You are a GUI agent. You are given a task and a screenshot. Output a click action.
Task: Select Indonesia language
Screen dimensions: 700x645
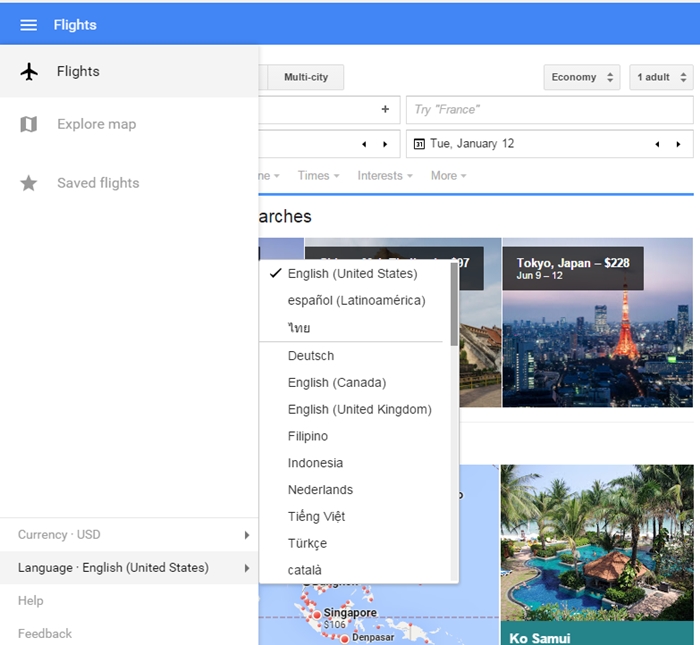coord(355,463)
